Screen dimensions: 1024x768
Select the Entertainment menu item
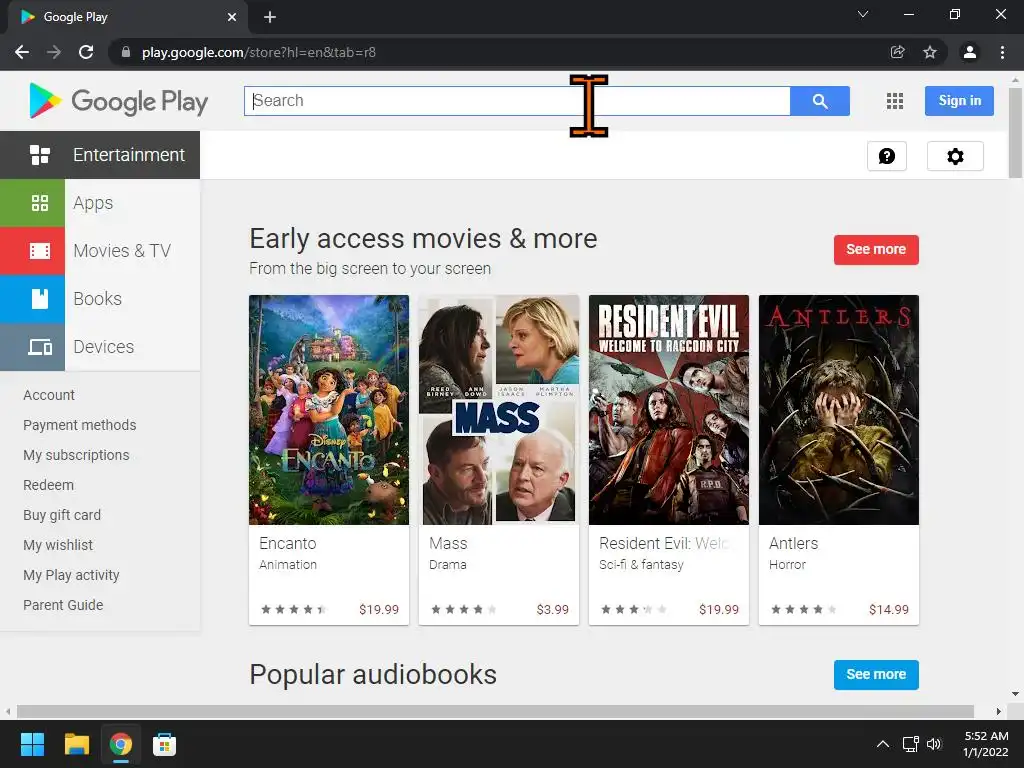100,155
